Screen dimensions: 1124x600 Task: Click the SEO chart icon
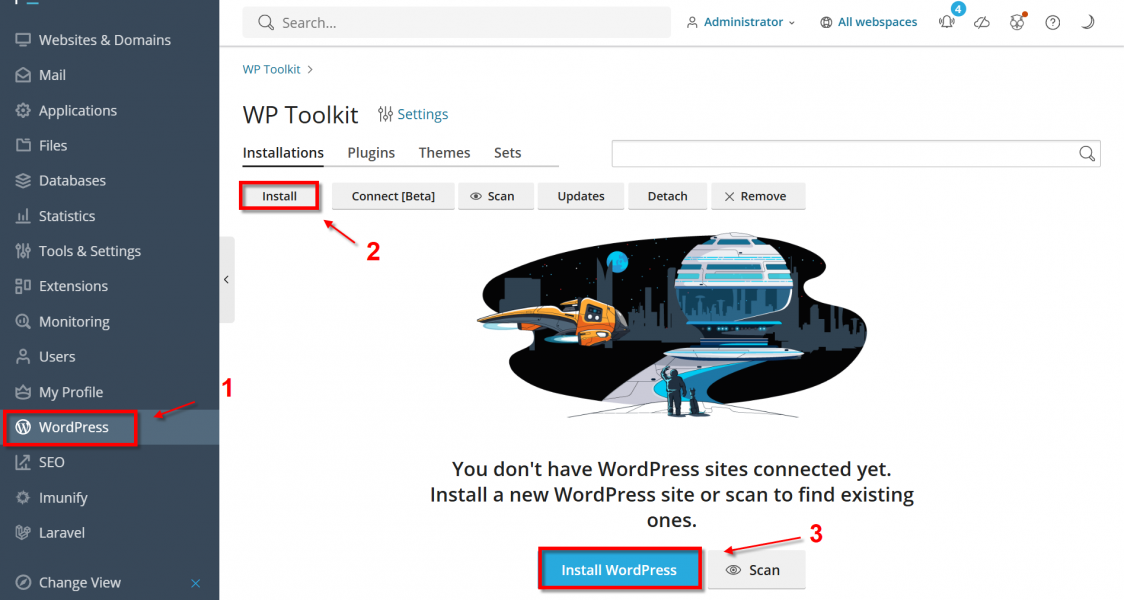[x=23, y=462]
